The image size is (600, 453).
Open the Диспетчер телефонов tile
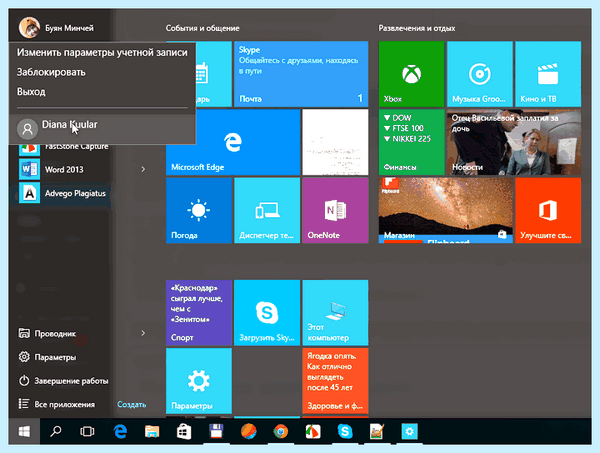[x=267, y=210]
